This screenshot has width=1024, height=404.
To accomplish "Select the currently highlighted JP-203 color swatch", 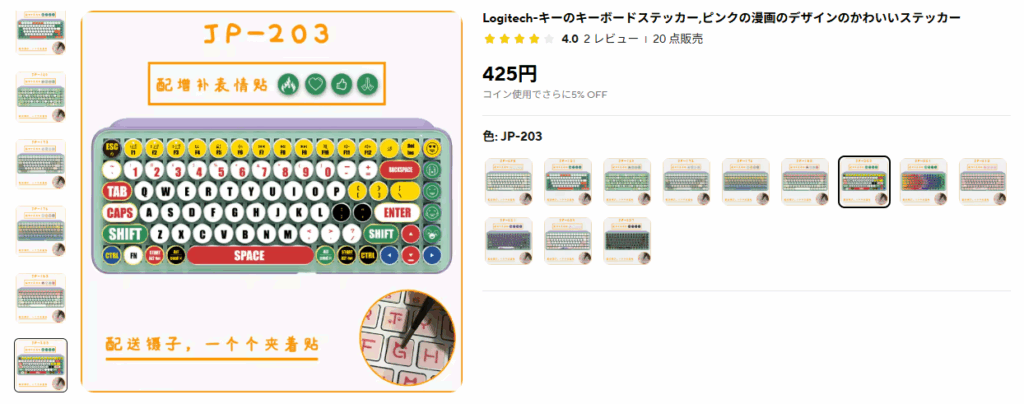I will coord(864,182).
